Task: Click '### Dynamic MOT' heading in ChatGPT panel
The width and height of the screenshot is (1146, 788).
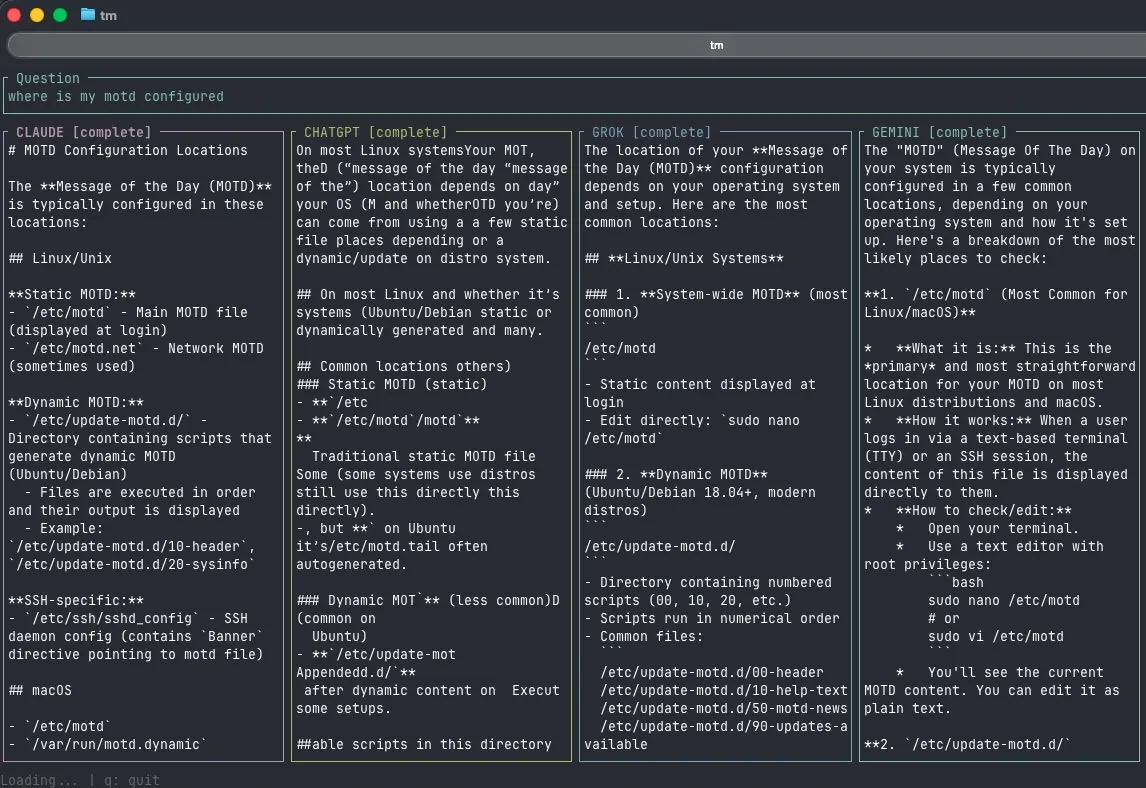Action: 356,601
